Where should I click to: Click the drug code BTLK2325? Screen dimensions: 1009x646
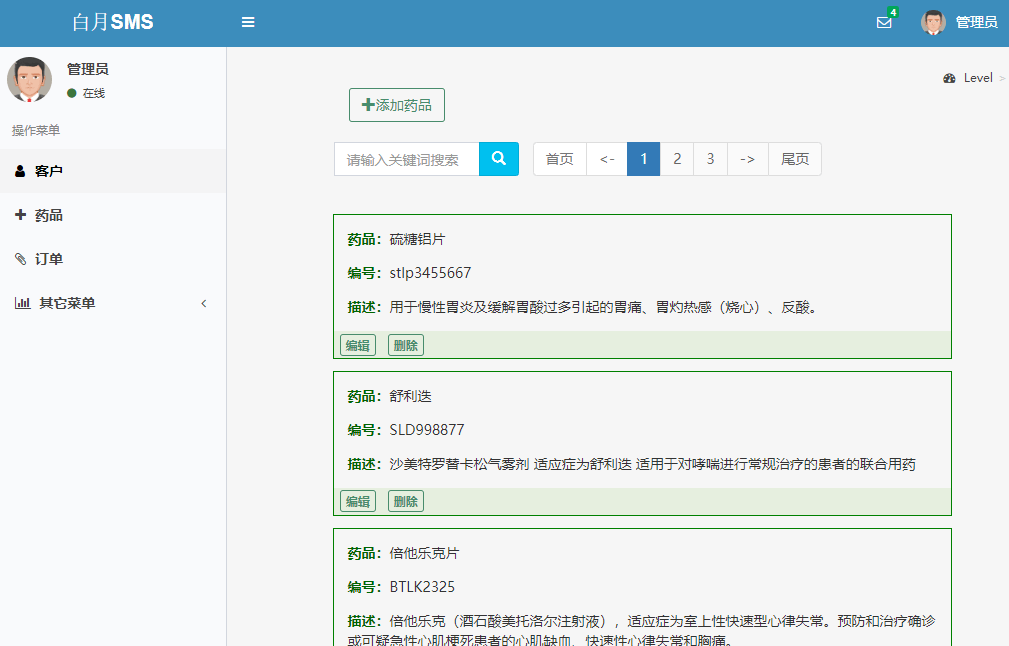422,587
